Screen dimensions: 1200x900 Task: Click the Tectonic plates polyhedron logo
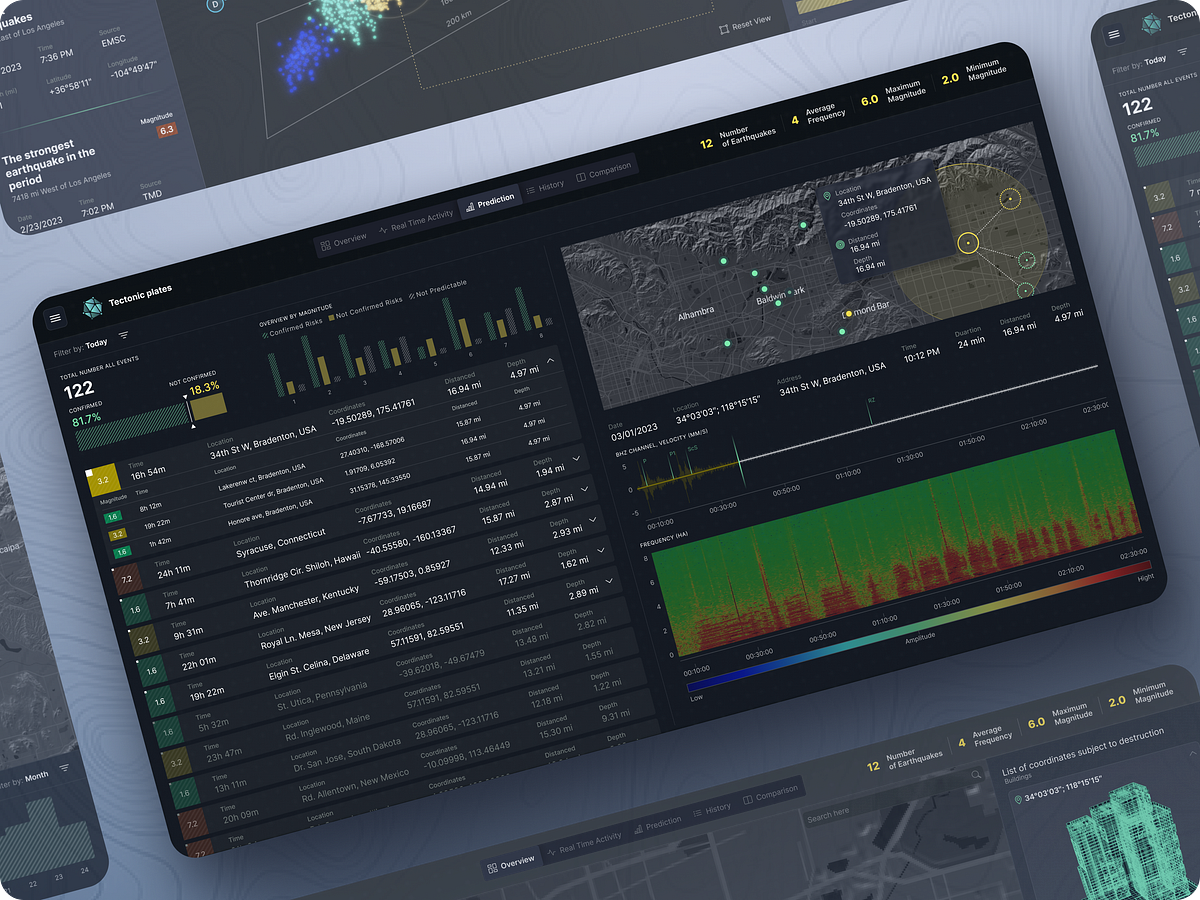tap(92, 306)
